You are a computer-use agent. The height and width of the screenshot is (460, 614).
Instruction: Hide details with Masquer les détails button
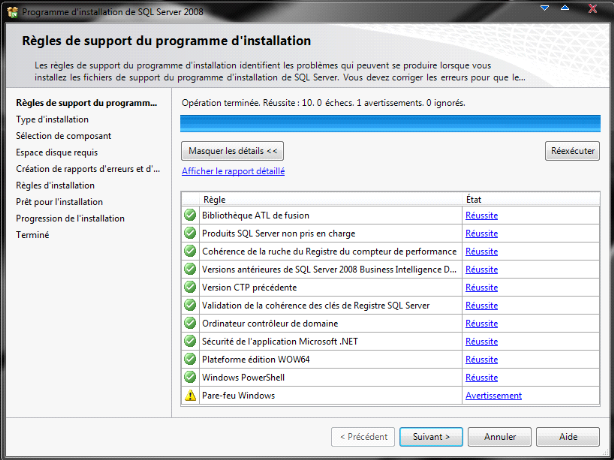(x=233, y=151)
